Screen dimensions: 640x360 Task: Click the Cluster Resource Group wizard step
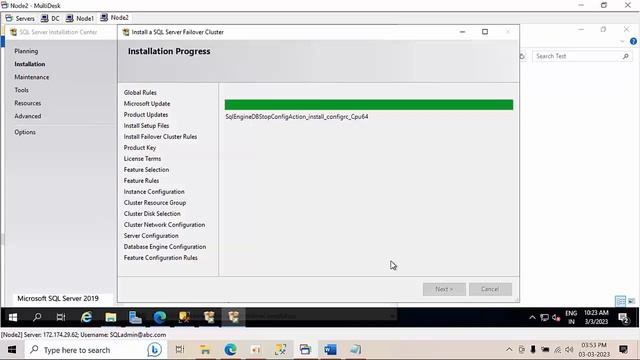[x=155, y=203]
